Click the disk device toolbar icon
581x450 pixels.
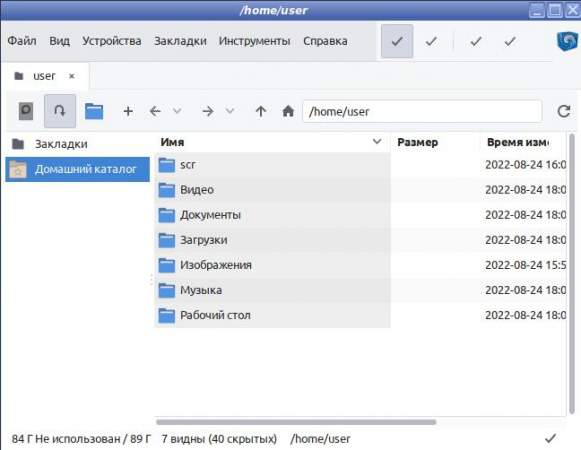tap(26, 111)
